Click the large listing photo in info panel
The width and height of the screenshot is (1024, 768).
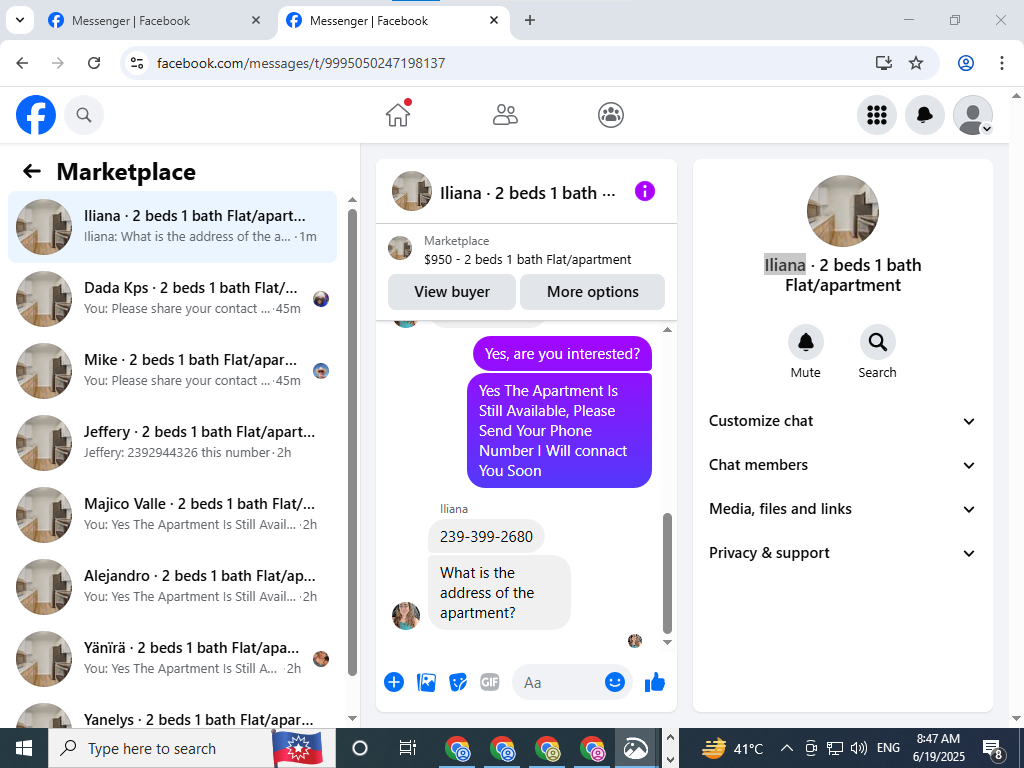[x=842, y=211]
